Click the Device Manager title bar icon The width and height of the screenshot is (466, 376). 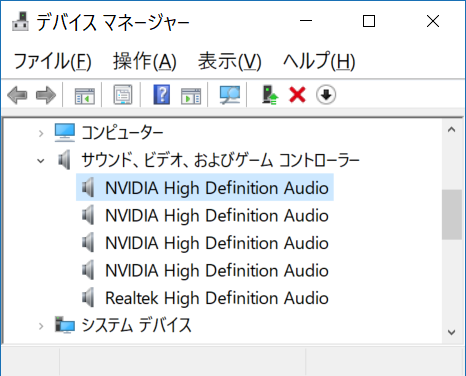tap(21, 21)
